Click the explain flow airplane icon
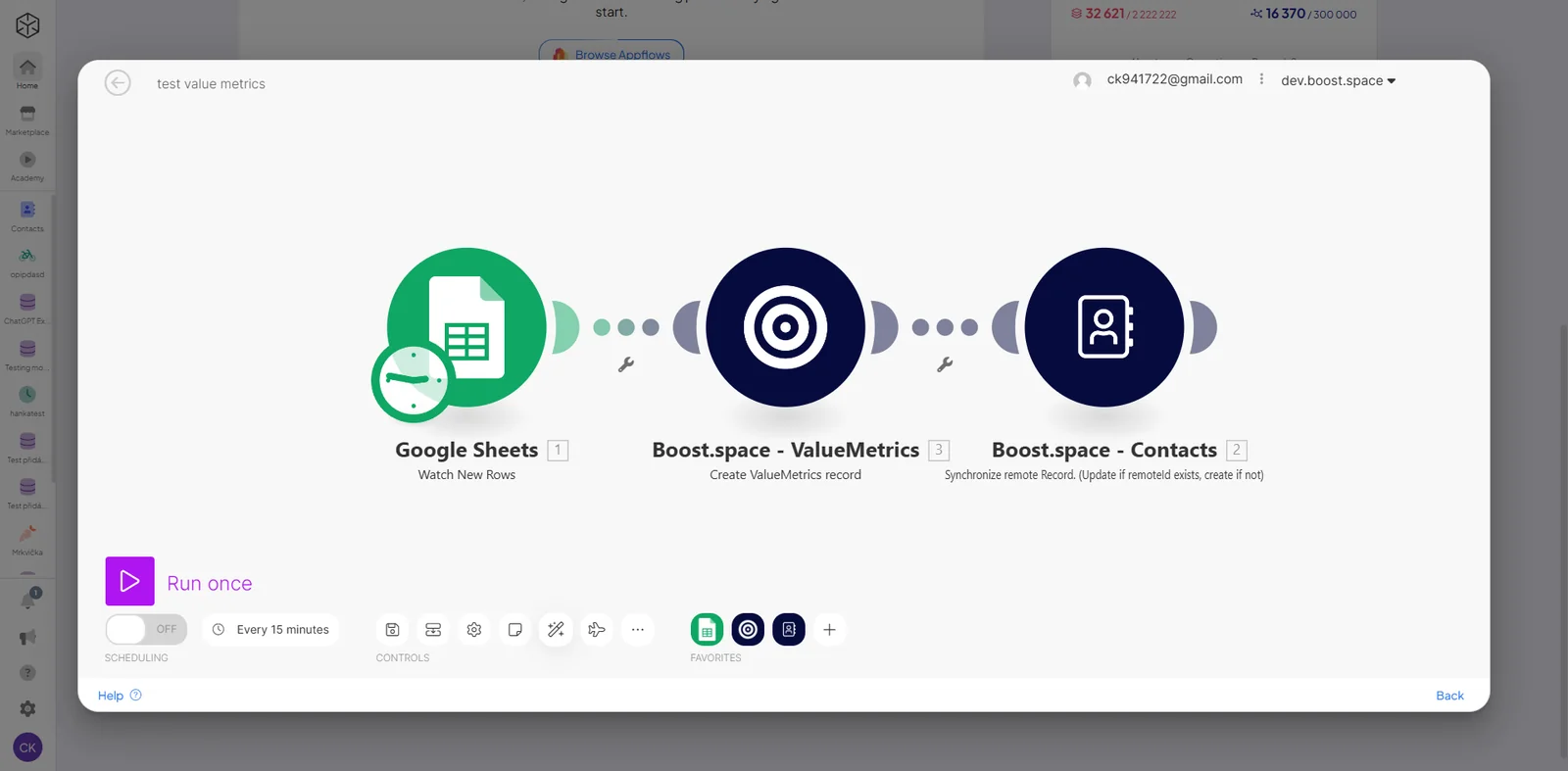 pos(597,630)
